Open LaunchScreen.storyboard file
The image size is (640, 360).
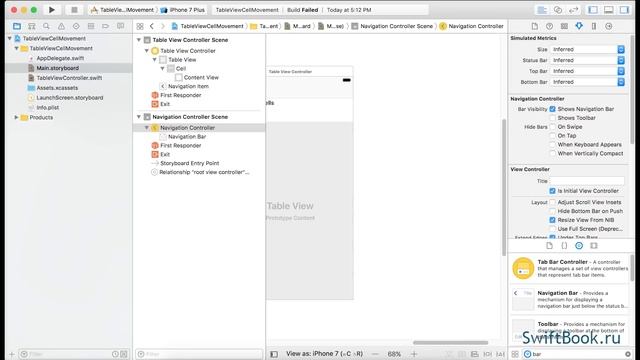coord(69,98)
